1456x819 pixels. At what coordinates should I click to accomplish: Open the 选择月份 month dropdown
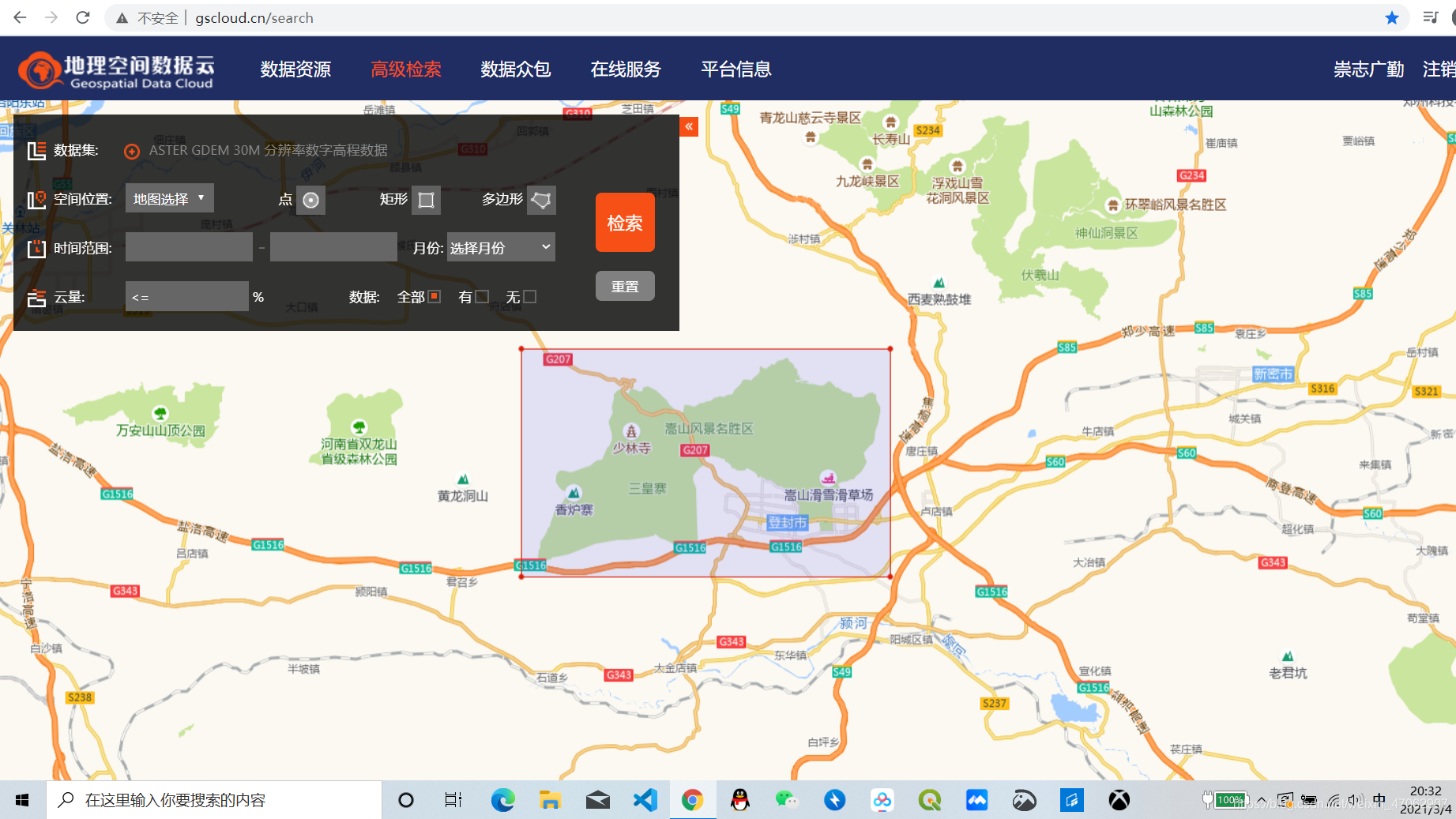pos(501,247)
